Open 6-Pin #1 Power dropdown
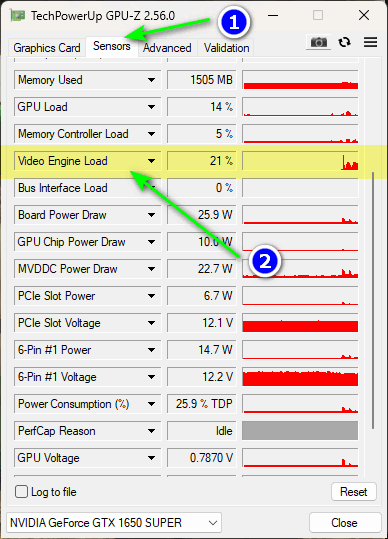 click(x=151, y=350)
